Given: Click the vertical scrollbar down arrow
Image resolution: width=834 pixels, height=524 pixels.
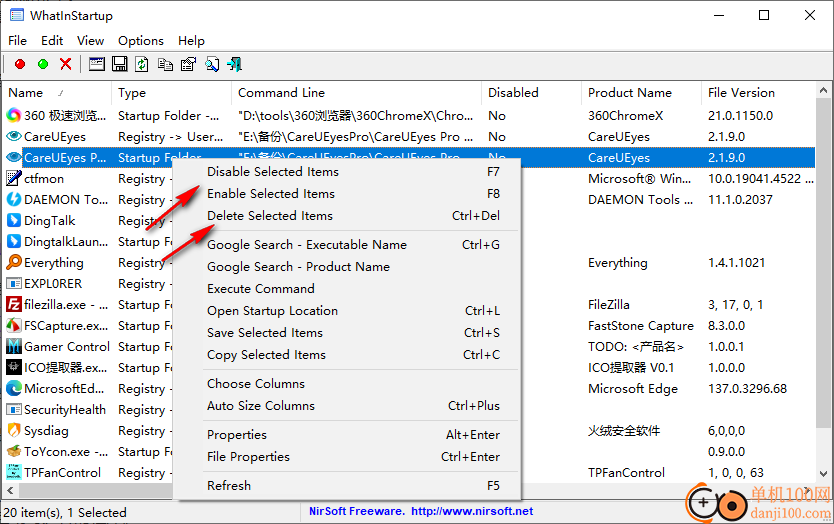Looking at the screenshot, I should click(823, 473).
